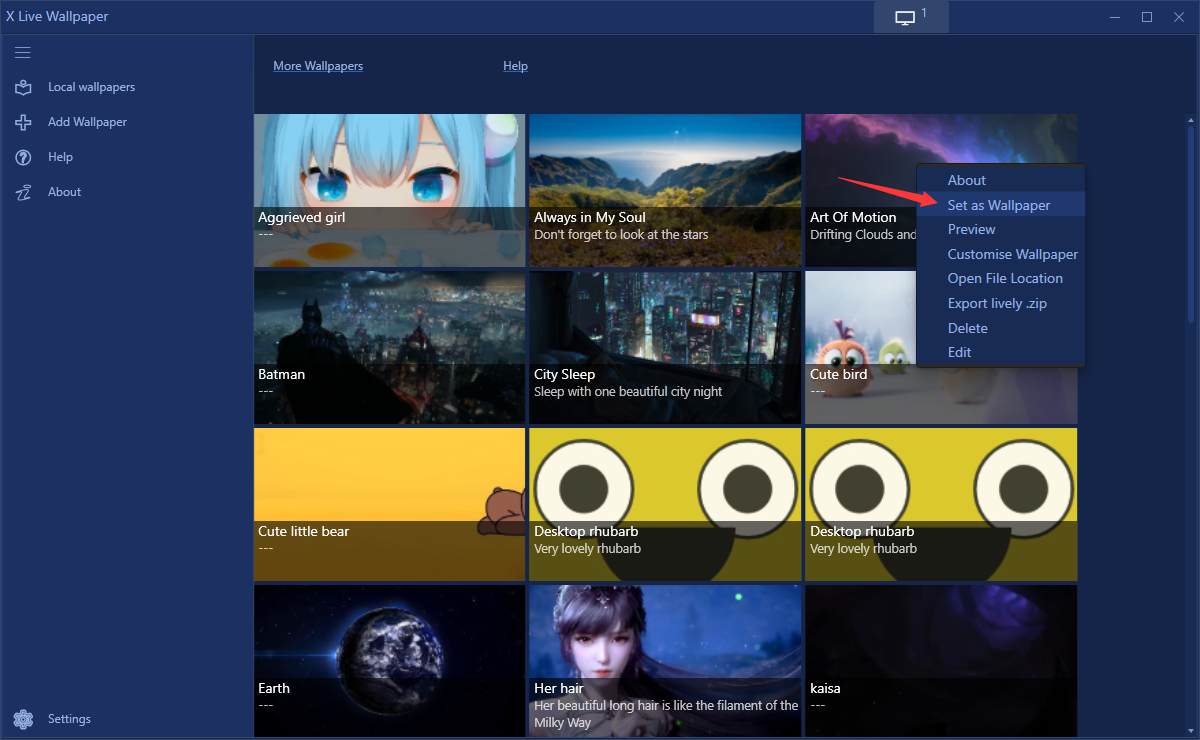Click Open File Location menu entry
This screenshot has height=740, width=1200.
click(x=1004, y=278)
